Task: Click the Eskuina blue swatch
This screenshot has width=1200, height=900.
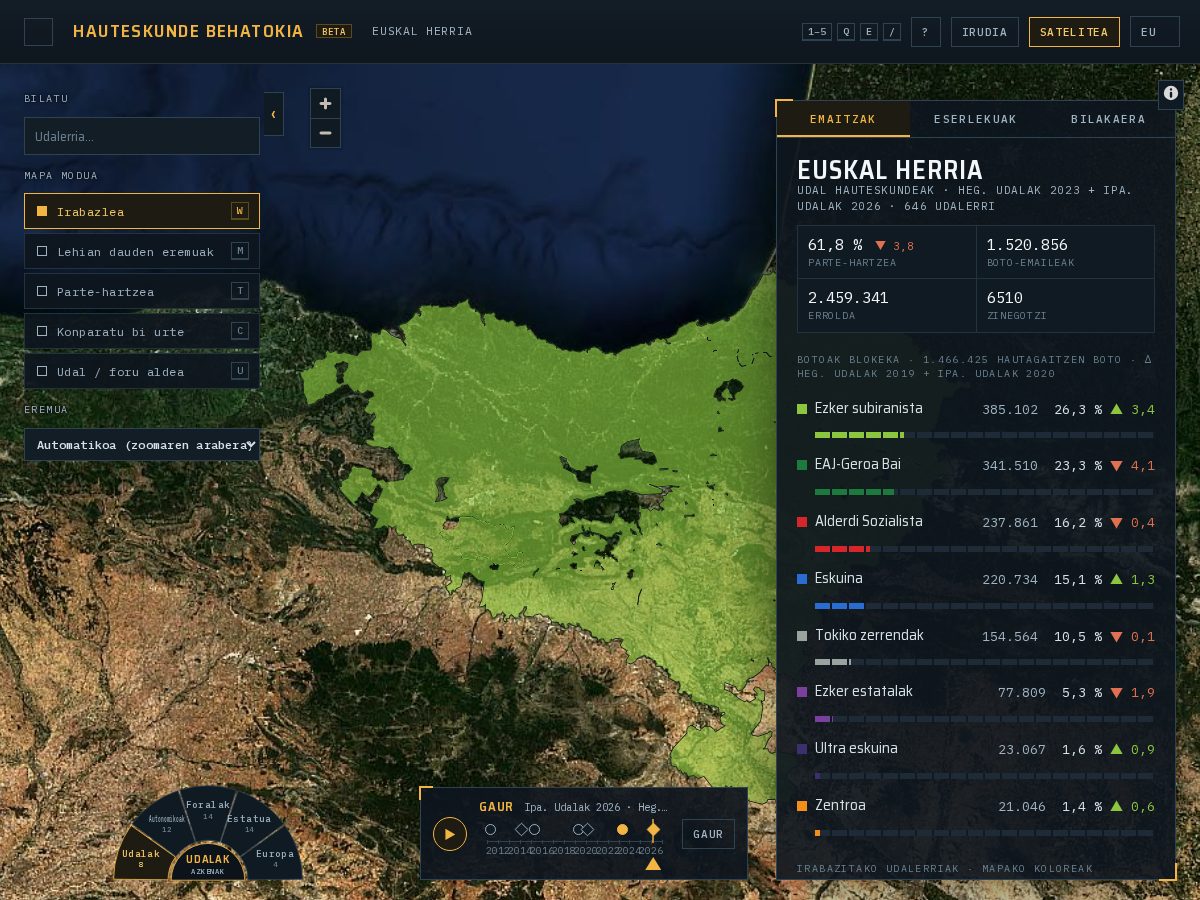Action: click(x=802, y=579)
